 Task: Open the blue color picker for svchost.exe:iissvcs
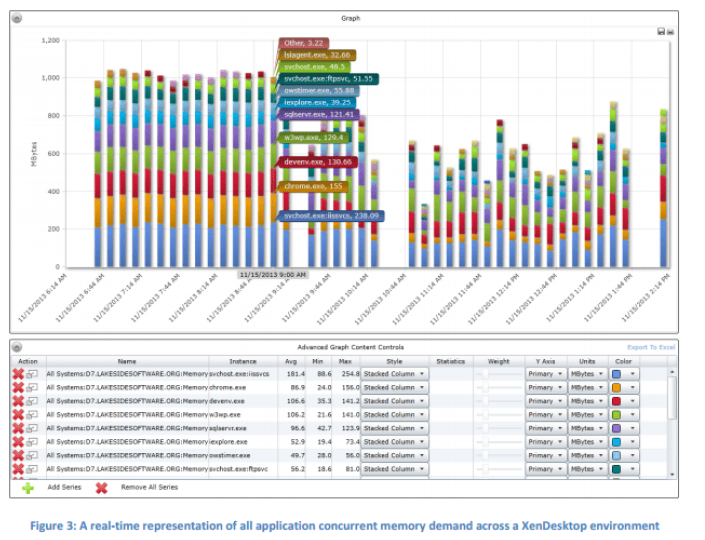(x=624, y=374)
